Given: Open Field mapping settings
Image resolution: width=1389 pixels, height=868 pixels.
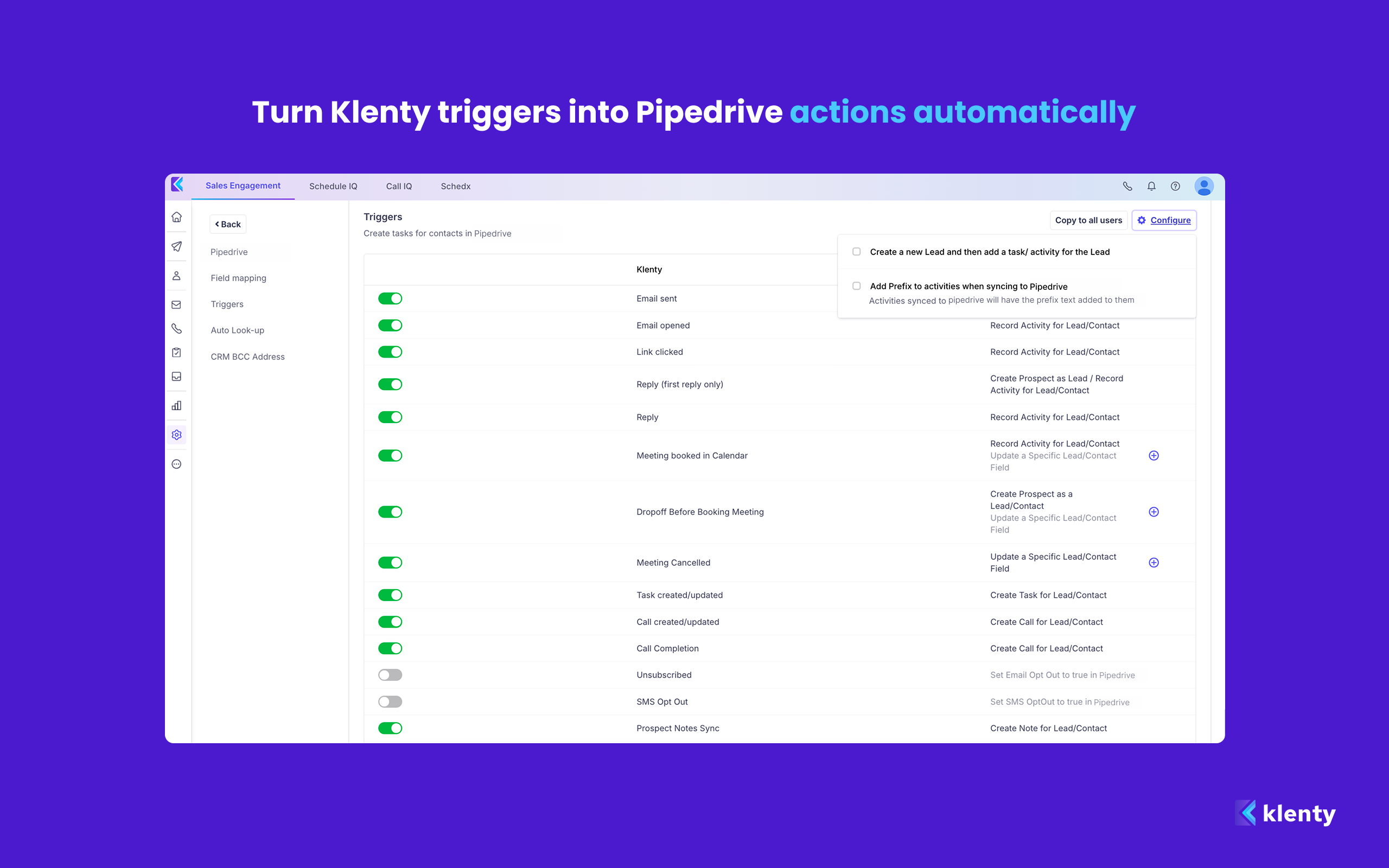Looking at the screenshot, I should pyautogui.click(x=238, y=278).
